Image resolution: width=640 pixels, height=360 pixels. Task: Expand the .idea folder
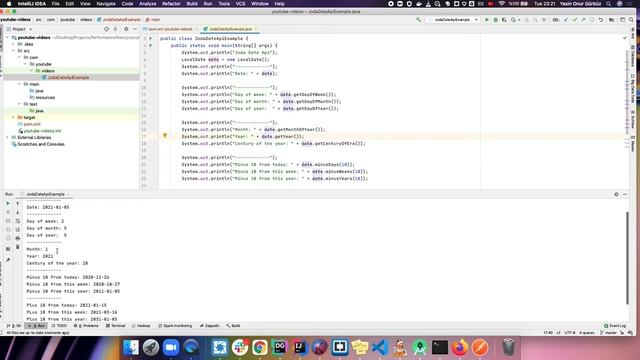(13, 44)
